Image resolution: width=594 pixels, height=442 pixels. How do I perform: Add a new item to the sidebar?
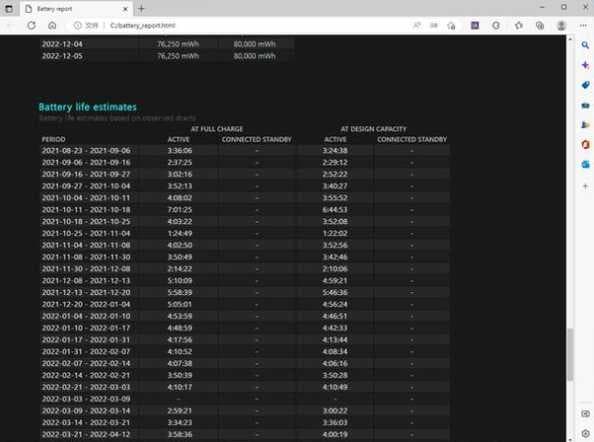click(x=585, y=186)
